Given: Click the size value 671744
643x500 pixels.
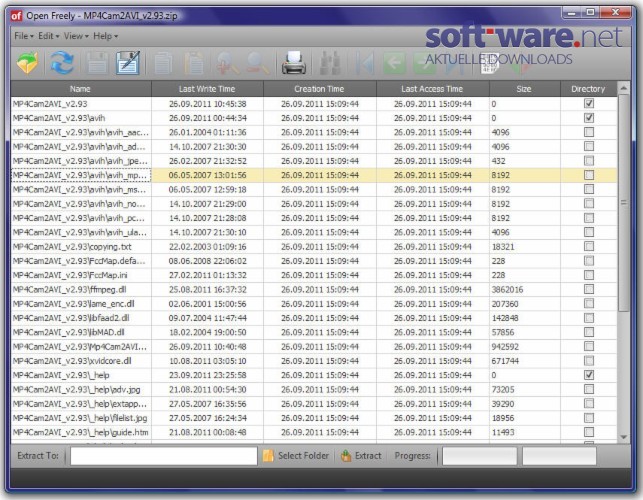Looking at the screenshot, I should point(505,361).
